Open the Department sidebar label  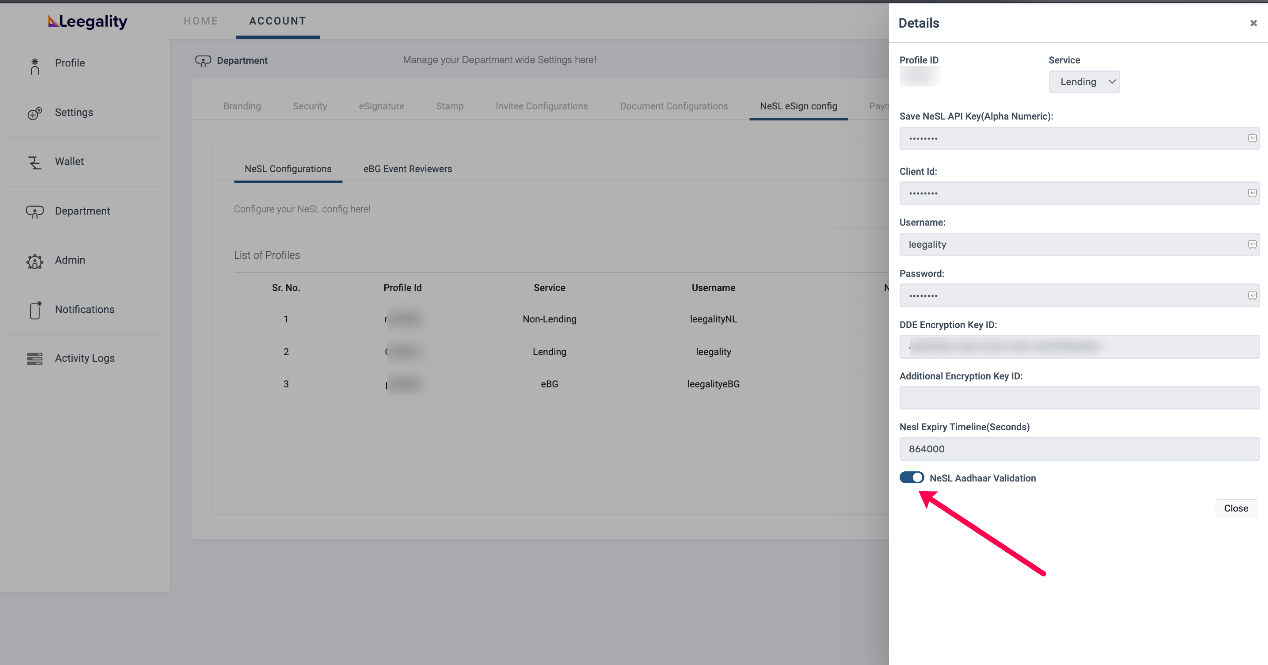click(83, 211)
